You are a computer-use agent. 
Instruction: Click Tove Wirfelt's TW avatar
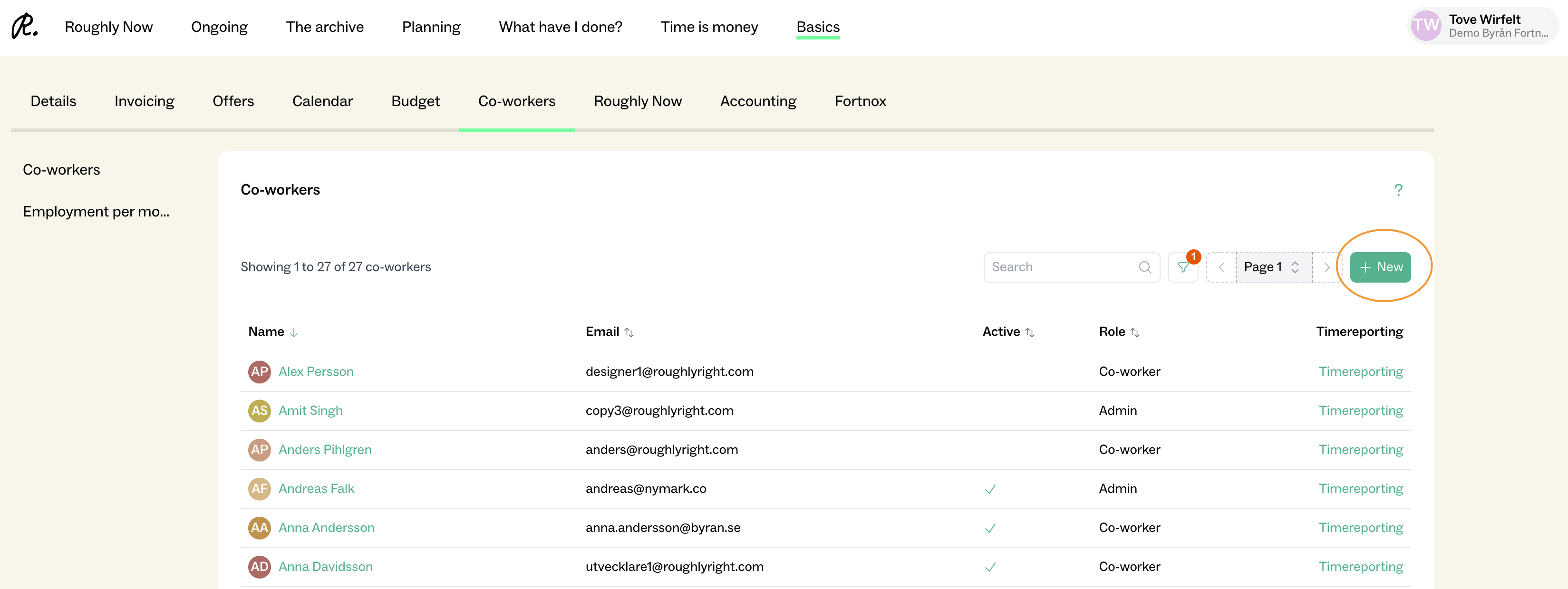click(1425, 26)
